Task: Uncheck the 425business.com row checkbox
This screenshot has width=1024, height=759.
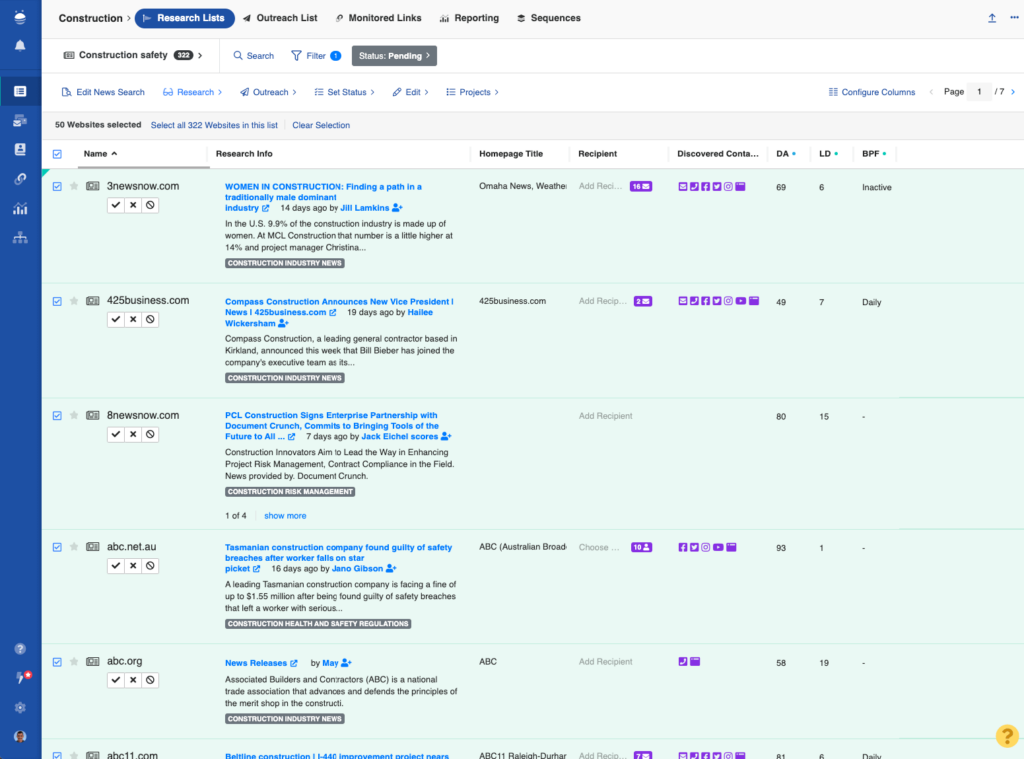Action: coord(57,302)
